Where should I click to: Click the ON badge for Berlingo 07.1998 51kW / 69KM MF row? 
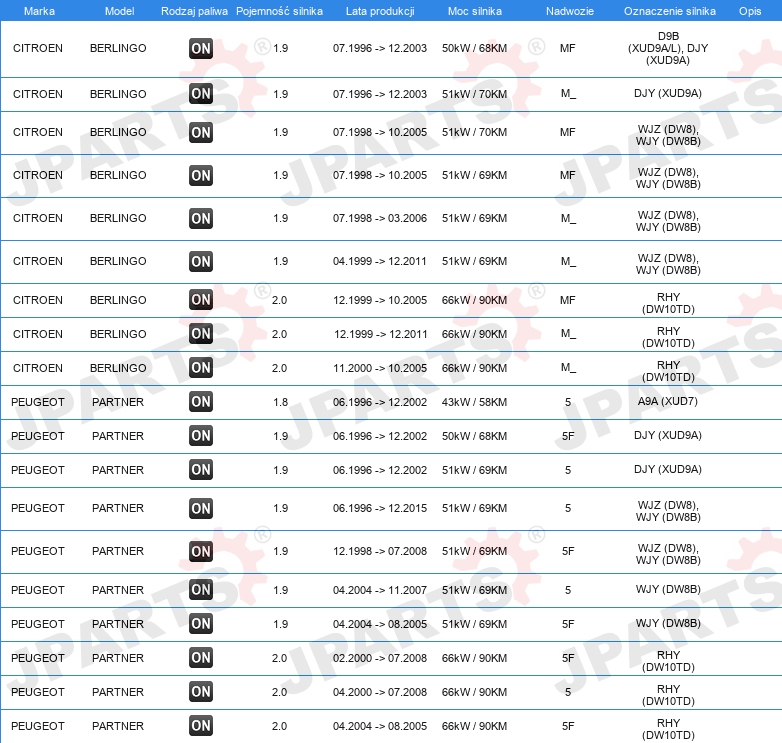[x=201, y=176]
